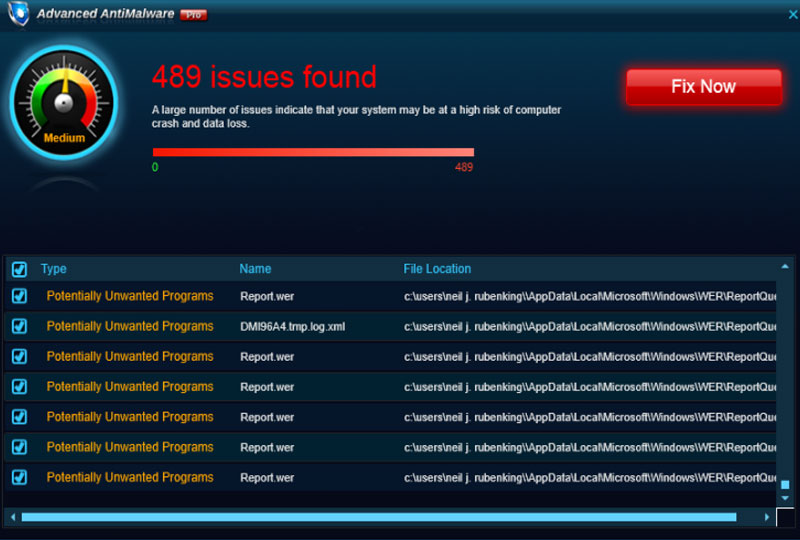Viewport: 800px width, 540px height.
Task: Click the resize grip at the window corner
Action: [x=785, y=517]
